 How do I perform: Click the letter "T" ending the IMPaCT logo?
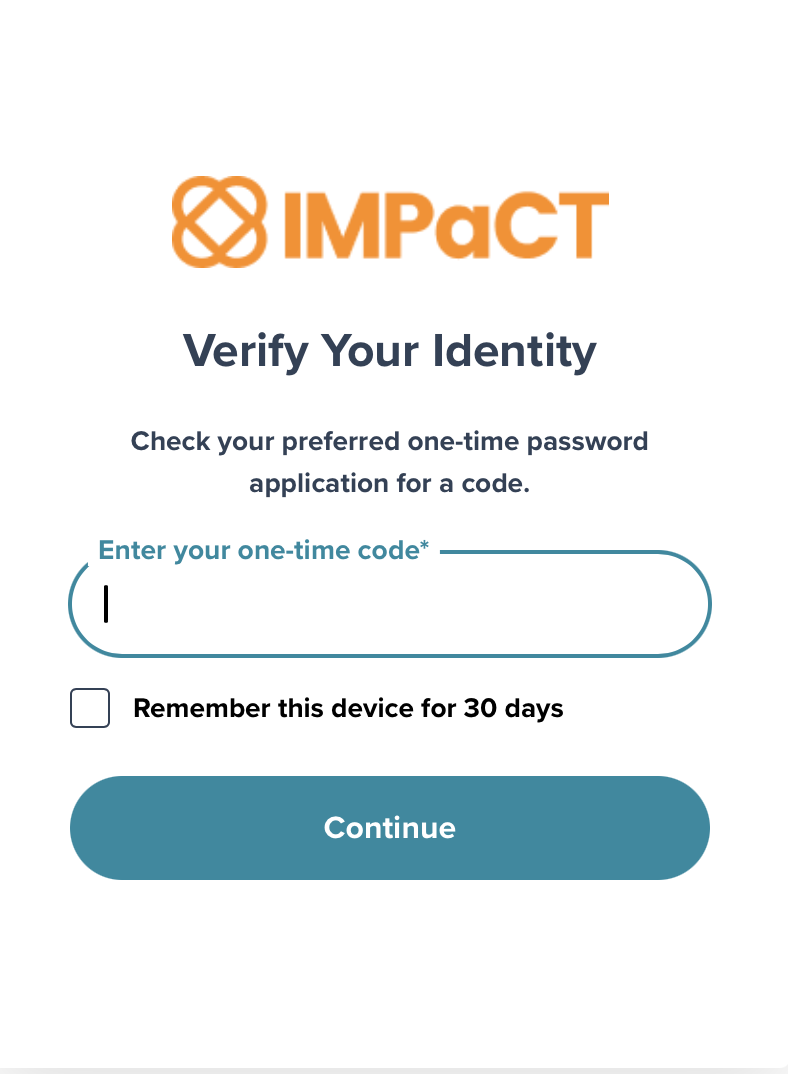tap(582, 225)
